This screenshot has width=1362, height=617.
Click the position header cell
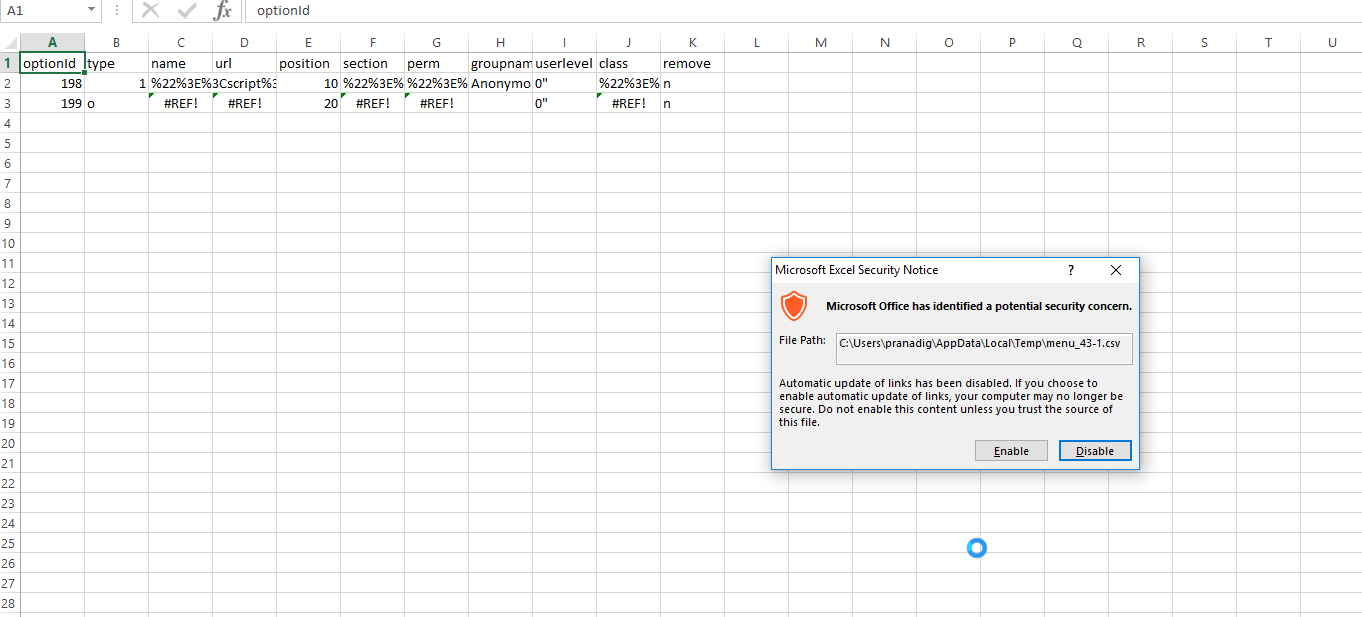pyautogui.click(x=308, y=63)
